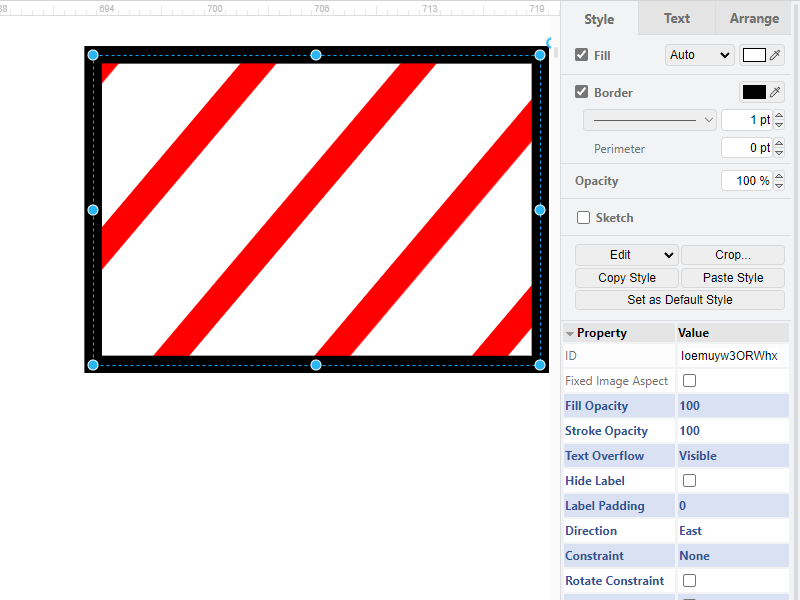
Task: Click the Crop... button
Action: 733,255
